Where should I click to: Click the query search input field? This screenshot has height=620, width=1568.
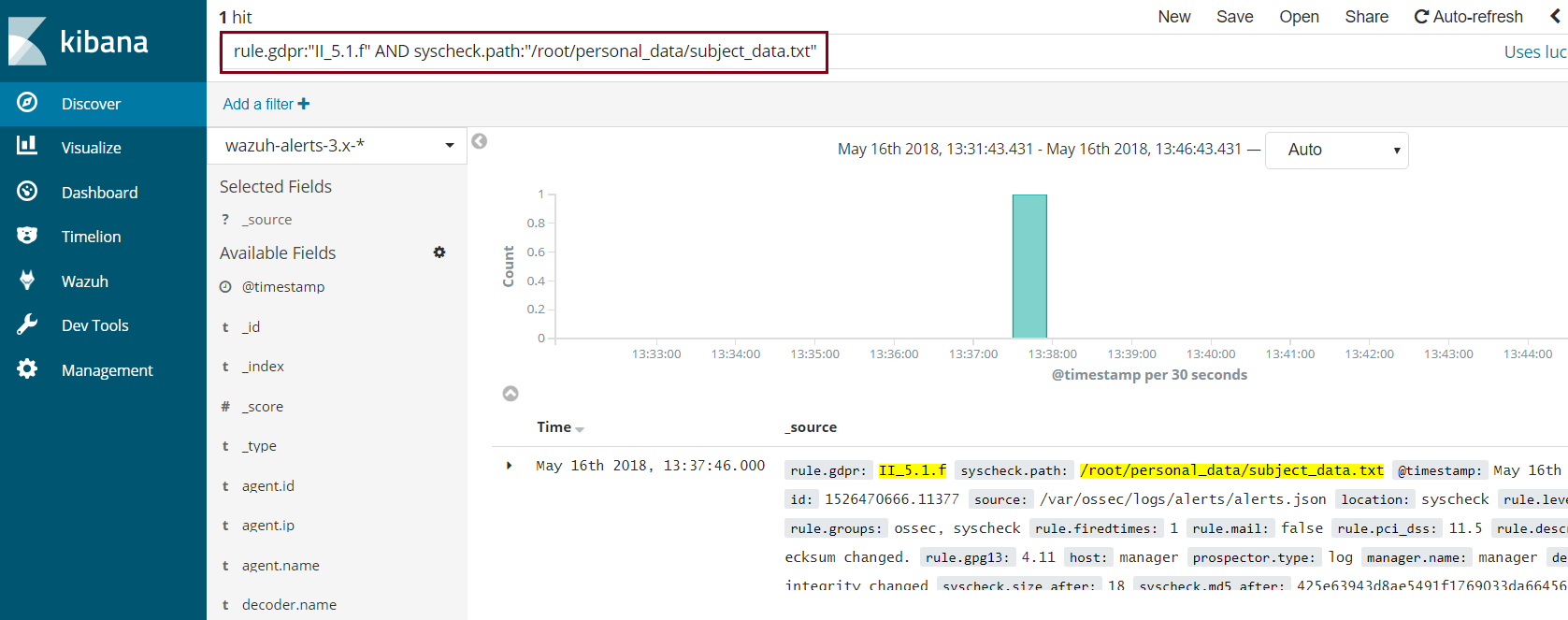pyautogui.click(x=524, y=51)
